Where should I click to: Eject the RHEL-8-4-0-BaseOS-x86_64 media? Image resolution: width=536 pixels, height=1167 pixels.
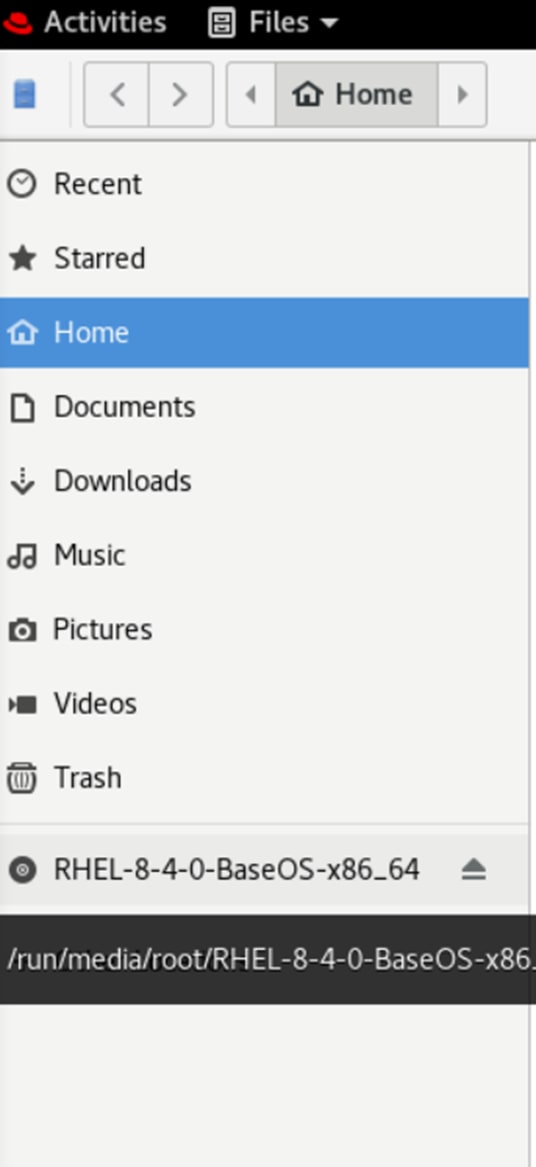473,869
